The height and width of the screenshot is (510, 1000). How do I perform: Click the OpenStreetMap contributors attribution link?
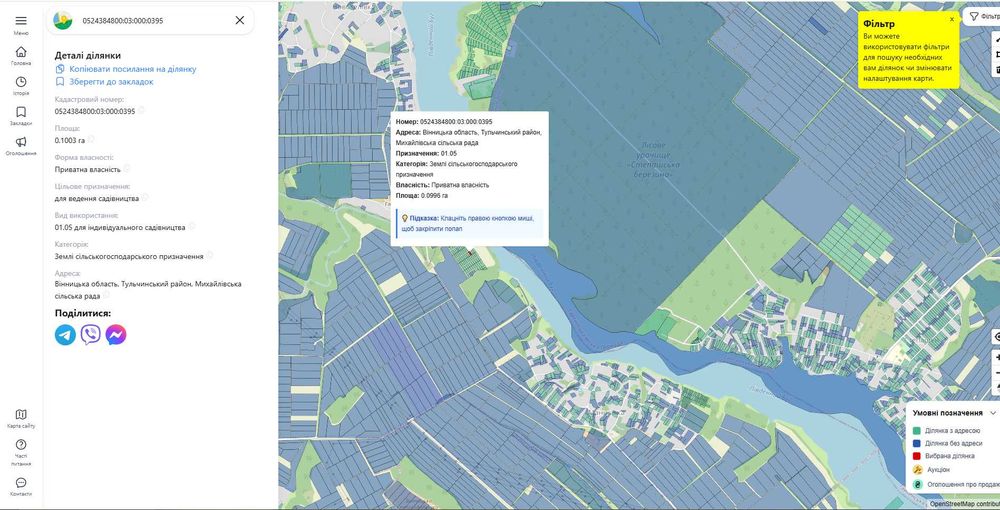point(964,504)
